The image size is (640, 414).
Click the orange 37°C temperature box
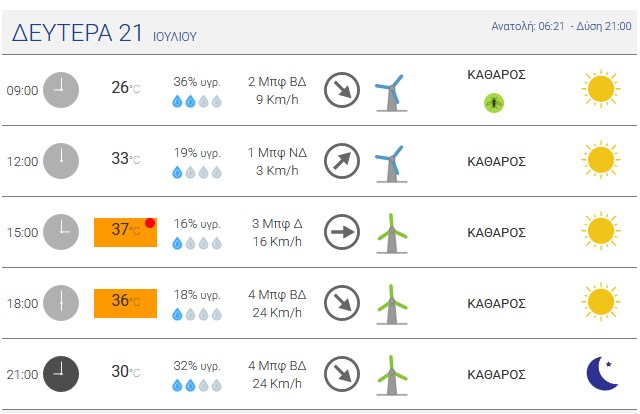125,232
